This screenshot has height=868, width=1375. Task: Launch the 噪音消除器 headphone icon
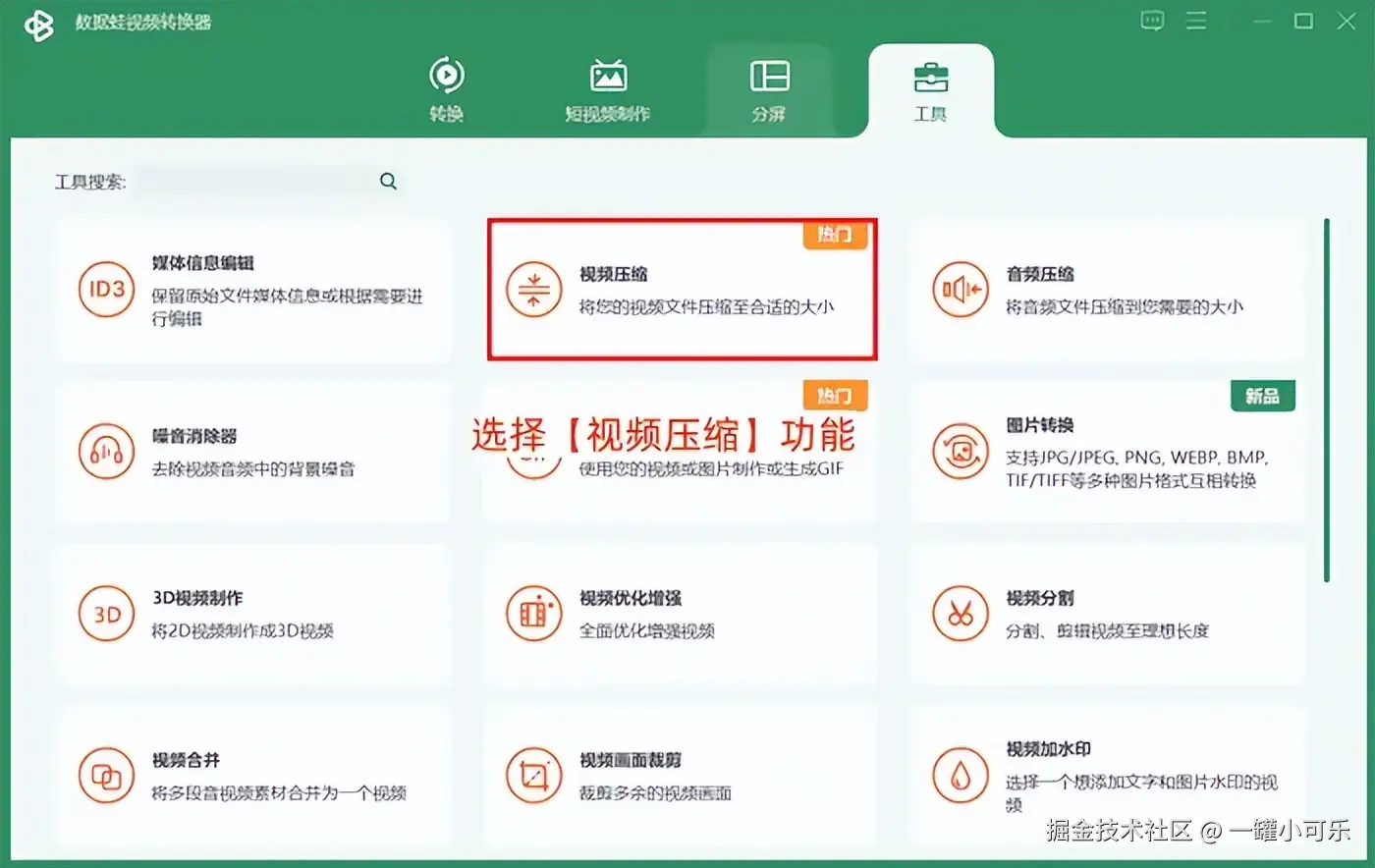(x=106, y=451)
